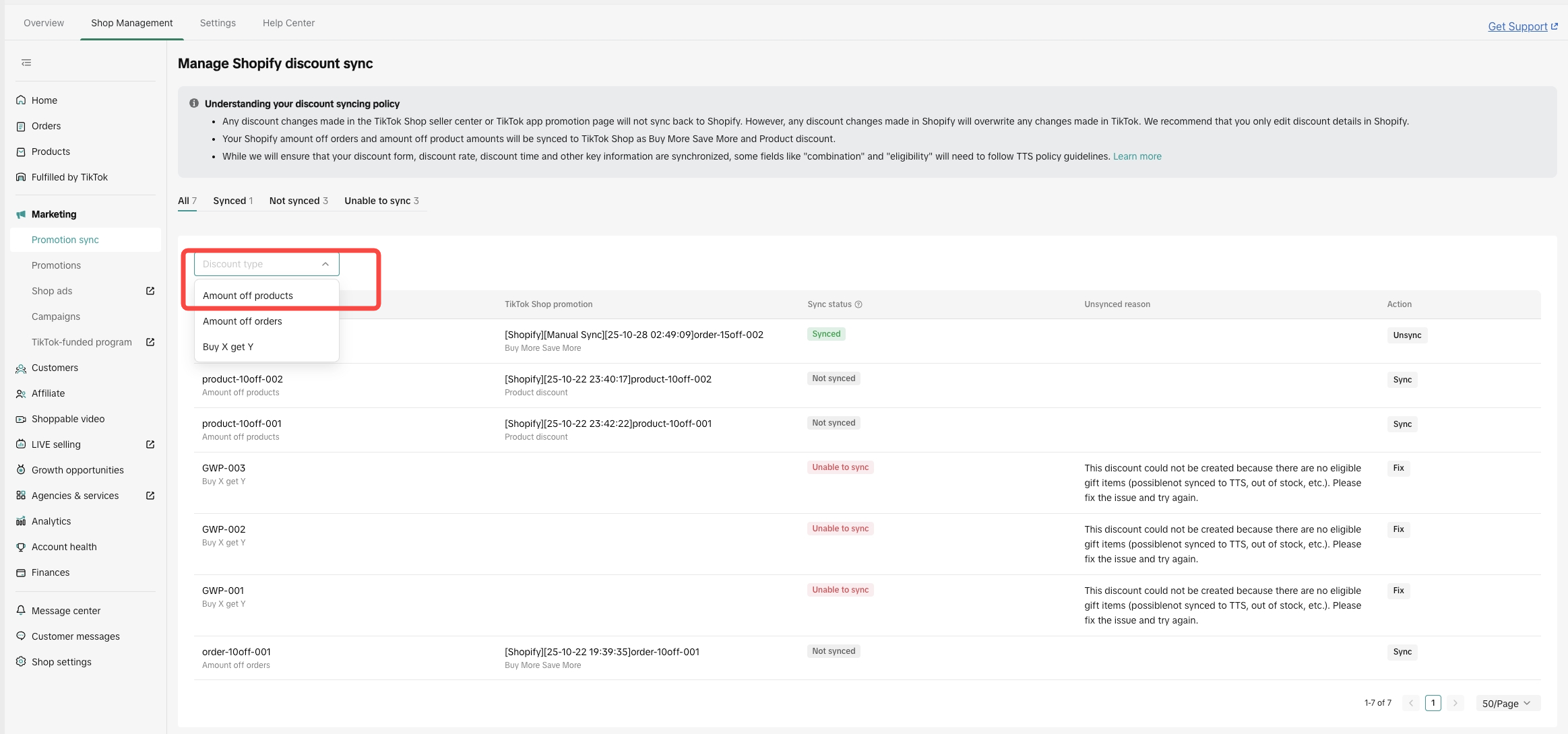Click Unsync button for order-15off-002
Viewport: 1568px width, 734px height.
pos(1407,335)
